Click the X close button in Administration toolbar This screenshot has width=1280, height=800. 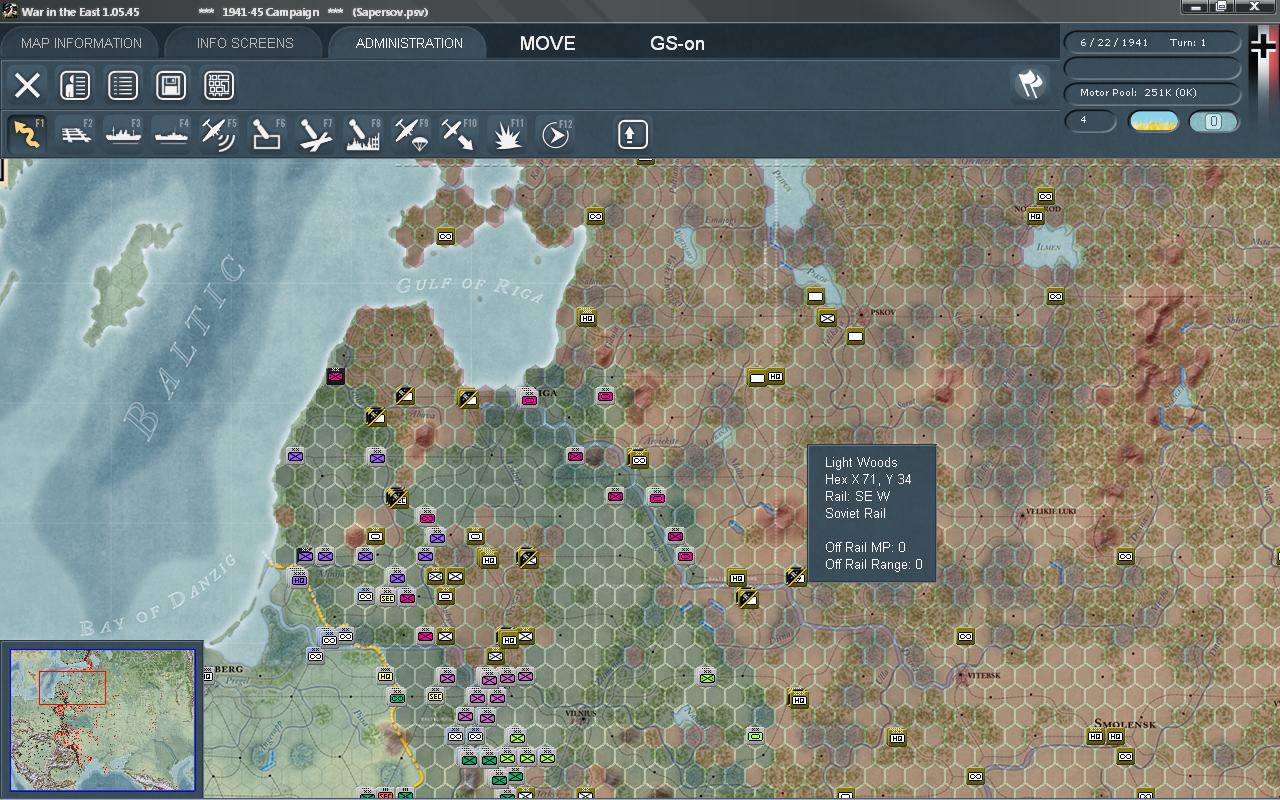[27, 85]
